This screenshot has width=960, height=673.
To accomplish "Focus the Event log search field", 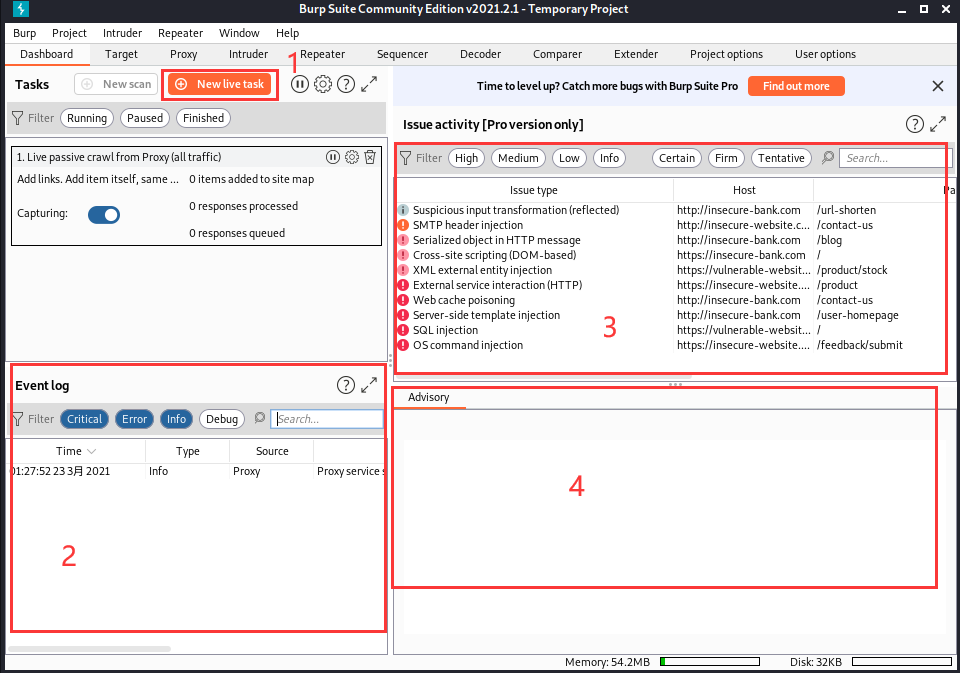I will click(x=327, y=419).
